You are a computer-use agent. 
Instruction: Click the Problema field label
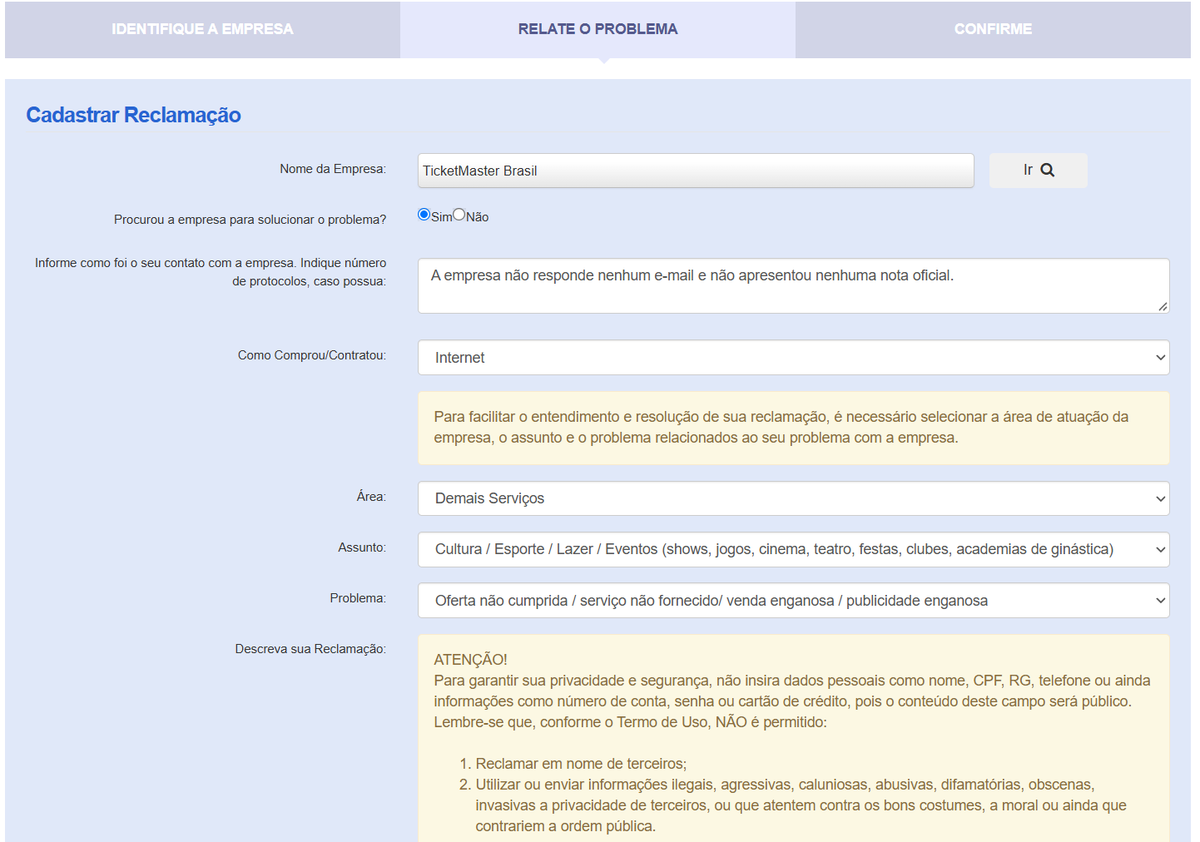tap(358, 598)
